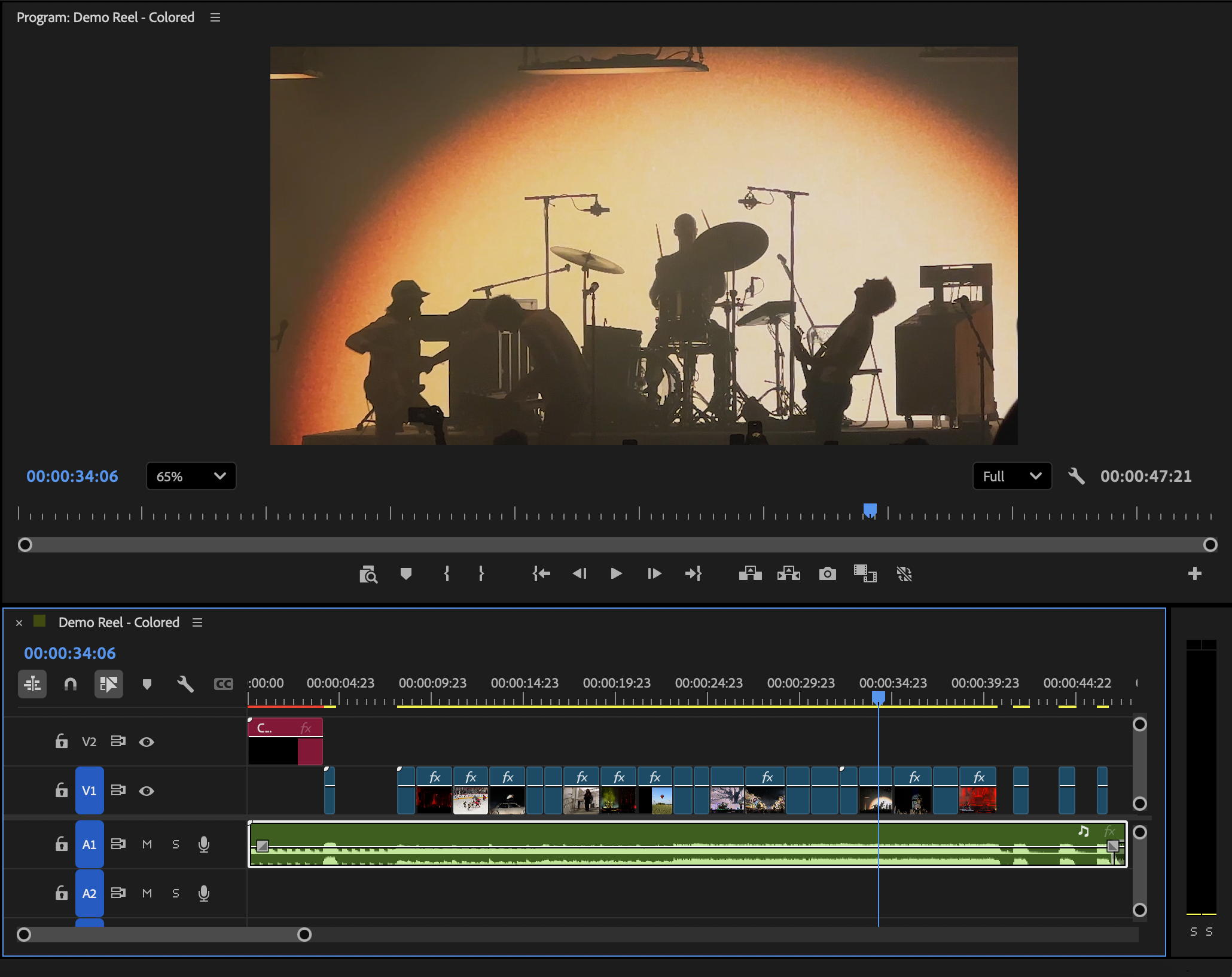Mute the A1 audio track
The image size is (1232, 977).
tap(147, 844)
